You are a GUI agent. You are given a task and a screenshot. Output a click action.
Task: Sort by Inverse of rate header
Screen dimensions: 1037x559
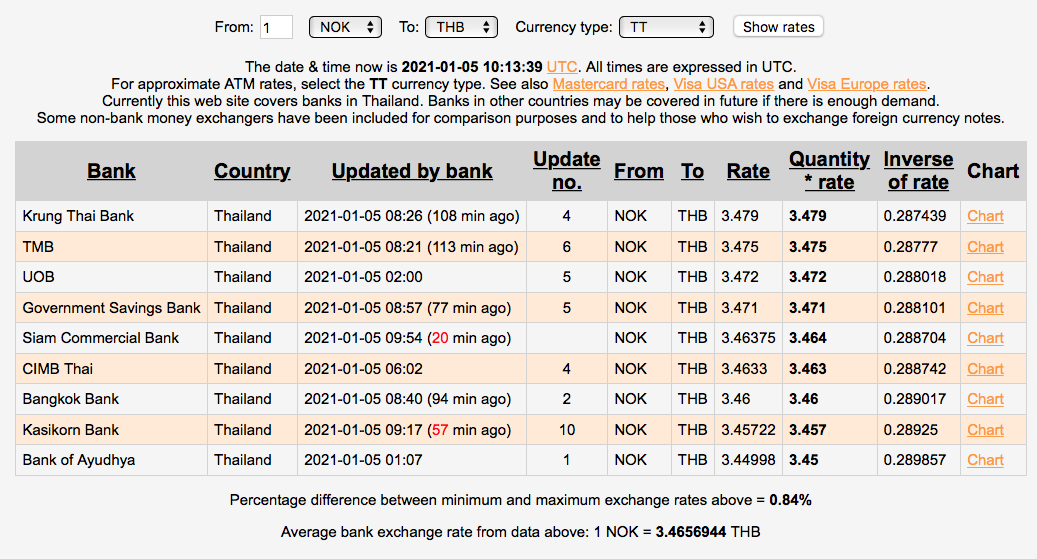[x=918, y=171]
